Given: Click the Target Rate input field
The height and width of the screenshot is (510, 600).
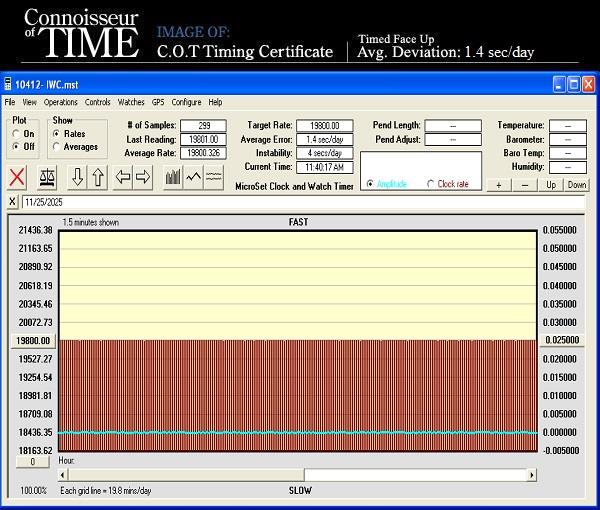Looking at the screenshot, I should (x=324, y=125).
